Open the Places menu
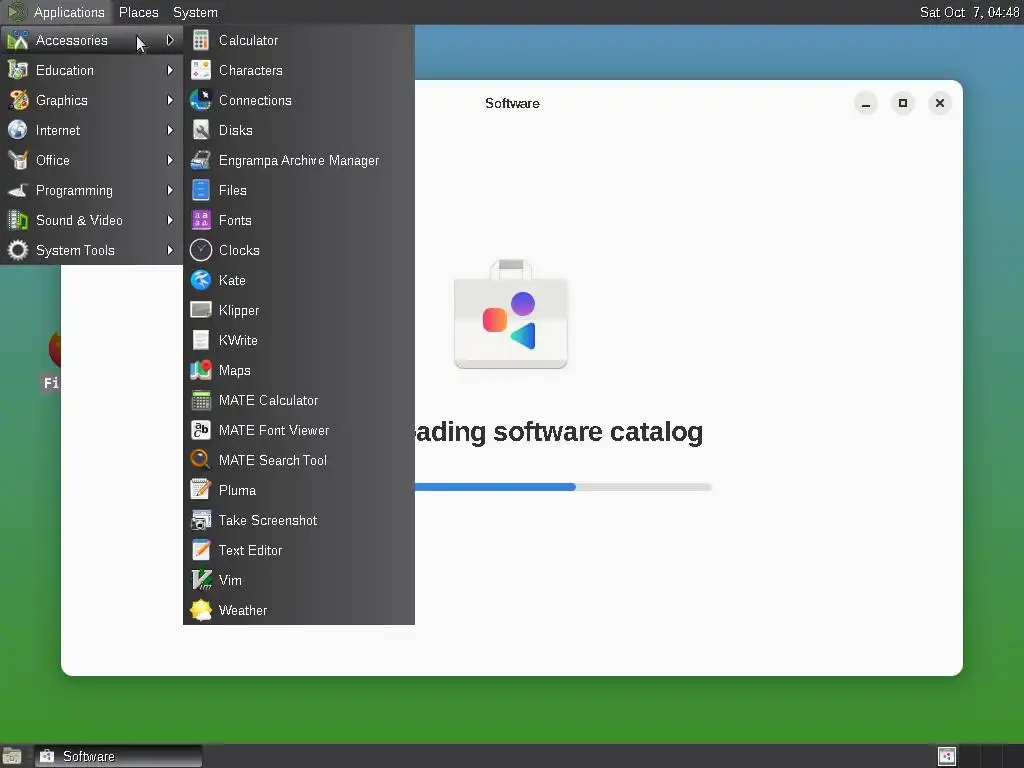The image size is (1024, 768). 138,12
